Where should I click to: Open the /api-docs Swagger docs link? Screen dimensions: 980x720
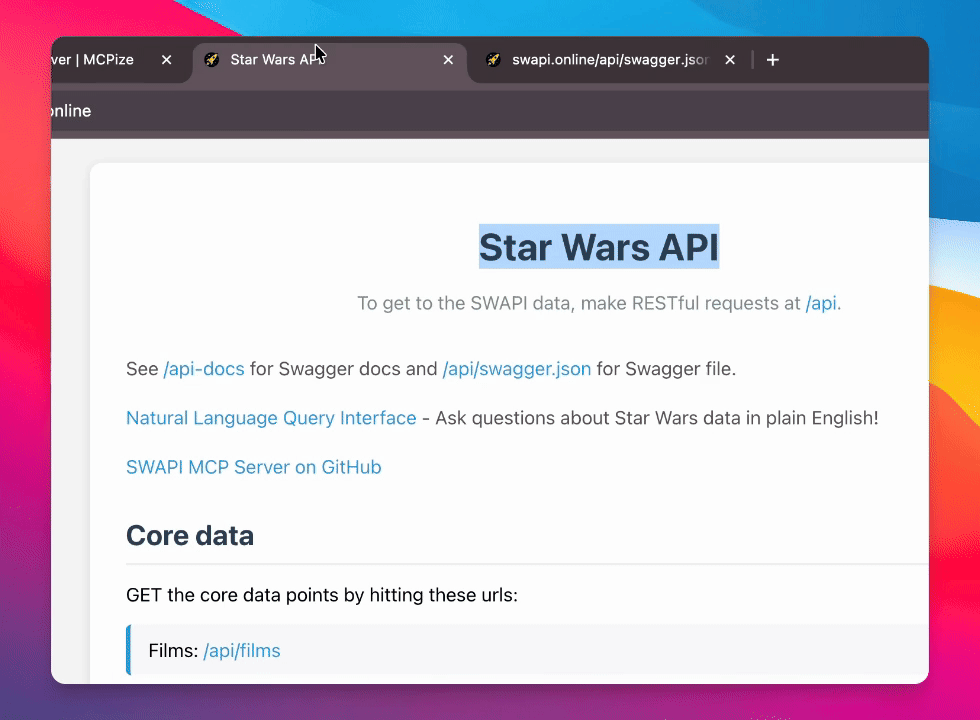(x=204, y=369)
